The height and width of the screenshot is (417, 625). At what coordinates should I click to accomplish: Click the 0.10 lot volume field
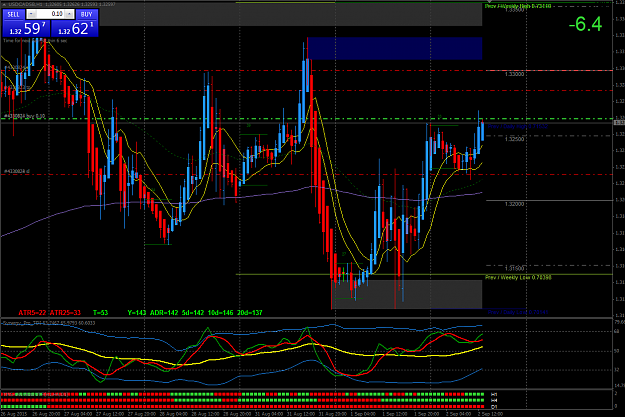coord(51,14)
